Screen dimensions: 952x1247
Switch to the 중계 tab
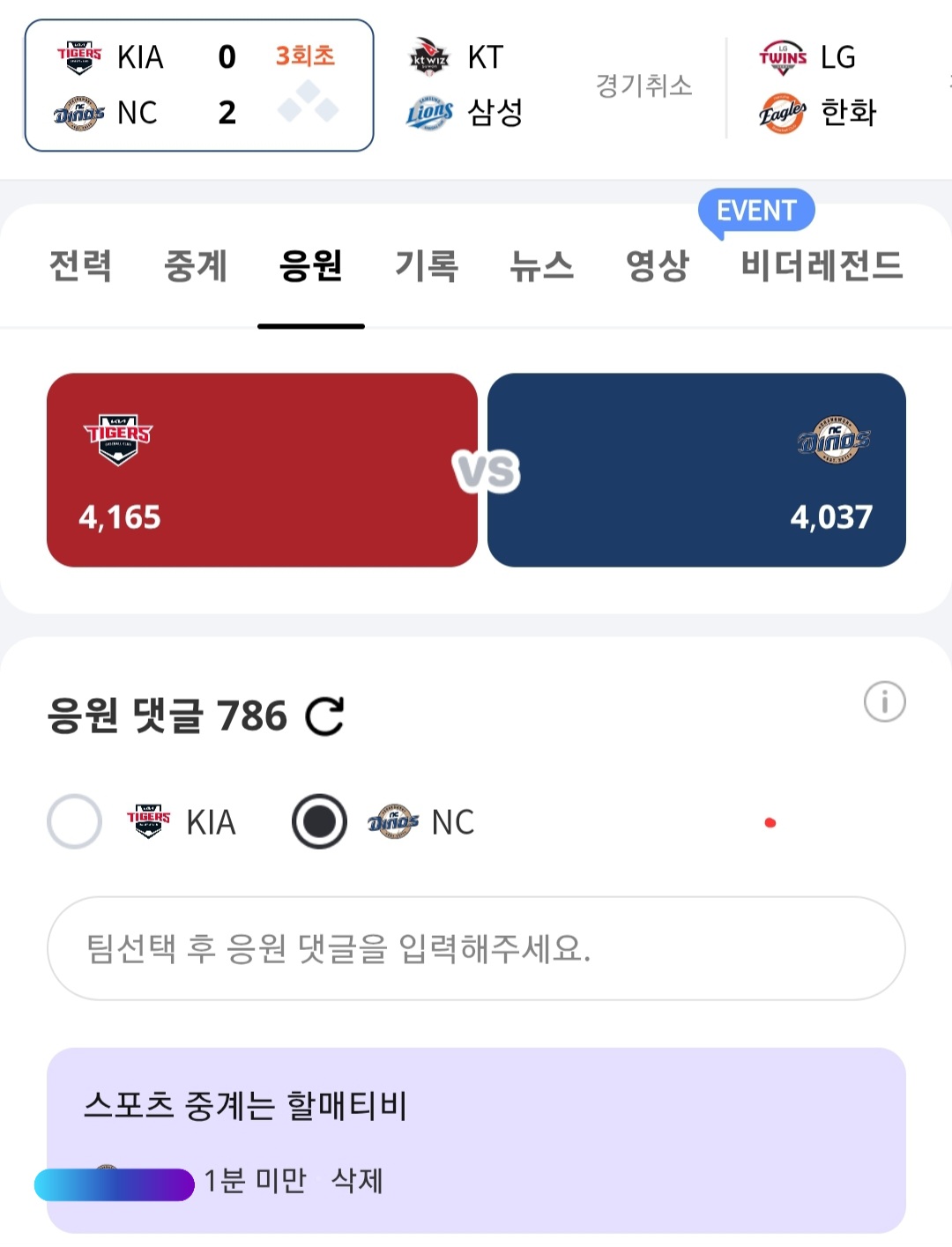pyautogui.click(x=196, y=266)
